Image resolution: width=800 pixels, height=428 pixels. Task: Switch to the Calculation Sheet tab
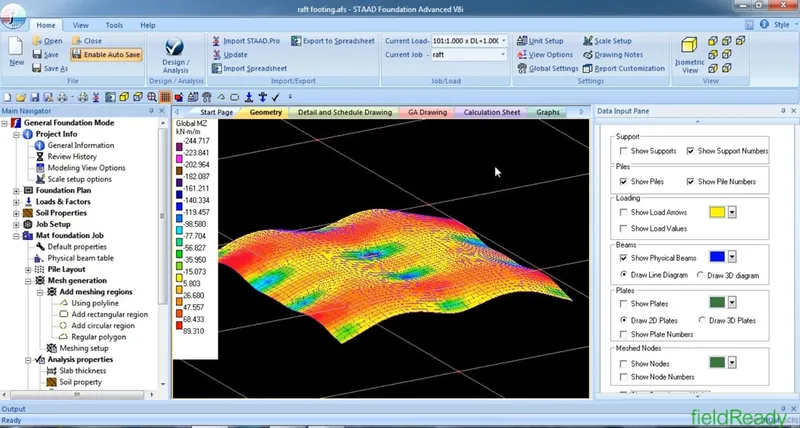492,112
